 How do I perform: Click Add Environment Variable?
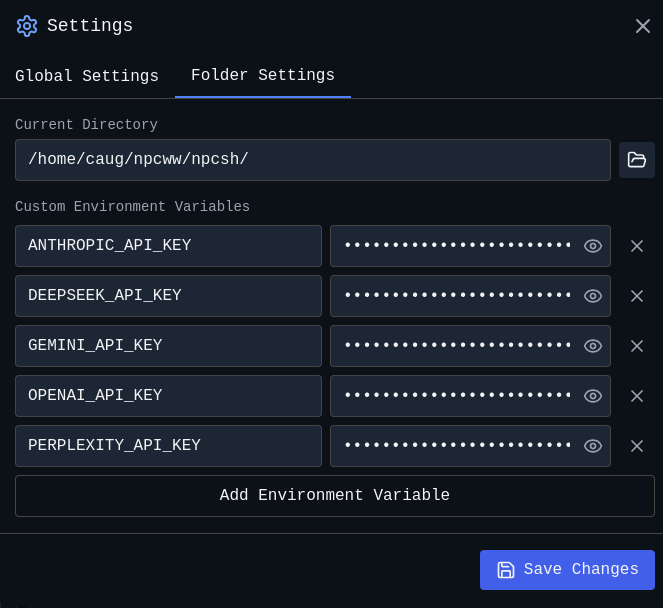(x=335, y=496)
